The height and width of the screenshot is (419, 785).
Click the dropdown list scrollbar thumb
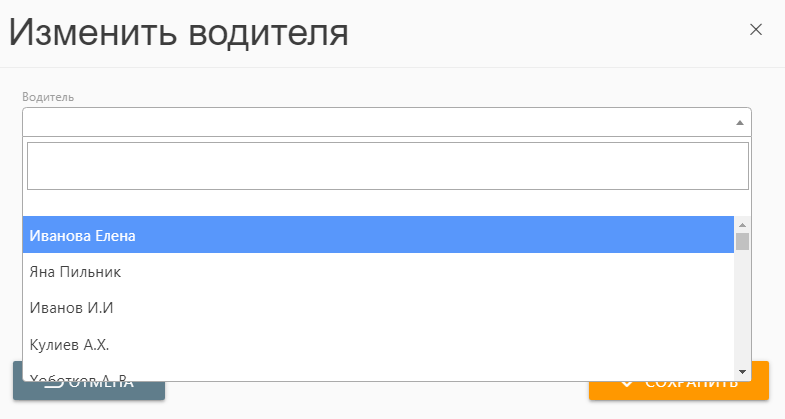pyautogui.click(x=742, y=241)
